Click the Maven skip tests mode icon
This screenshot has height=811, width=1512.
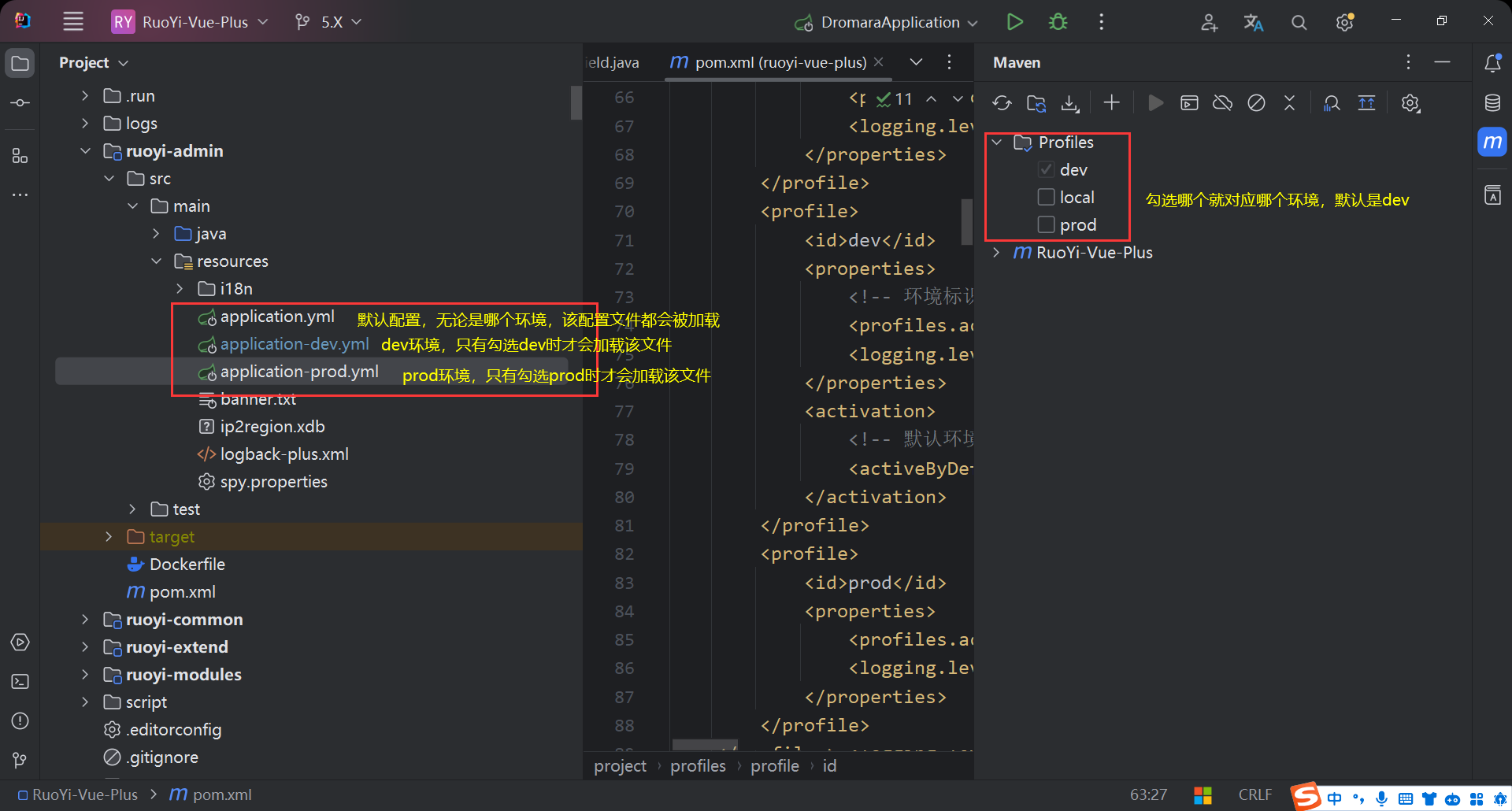[x=1256, y=103]
